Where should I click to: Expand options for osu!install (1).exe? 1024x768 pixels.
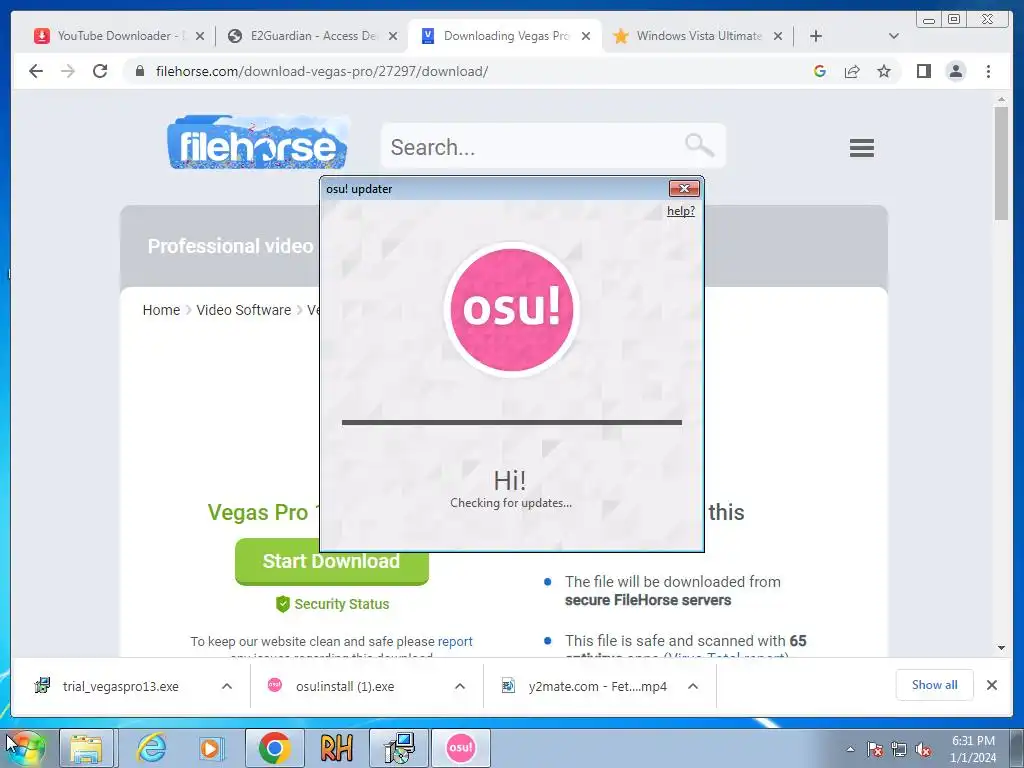click(460, 686)
